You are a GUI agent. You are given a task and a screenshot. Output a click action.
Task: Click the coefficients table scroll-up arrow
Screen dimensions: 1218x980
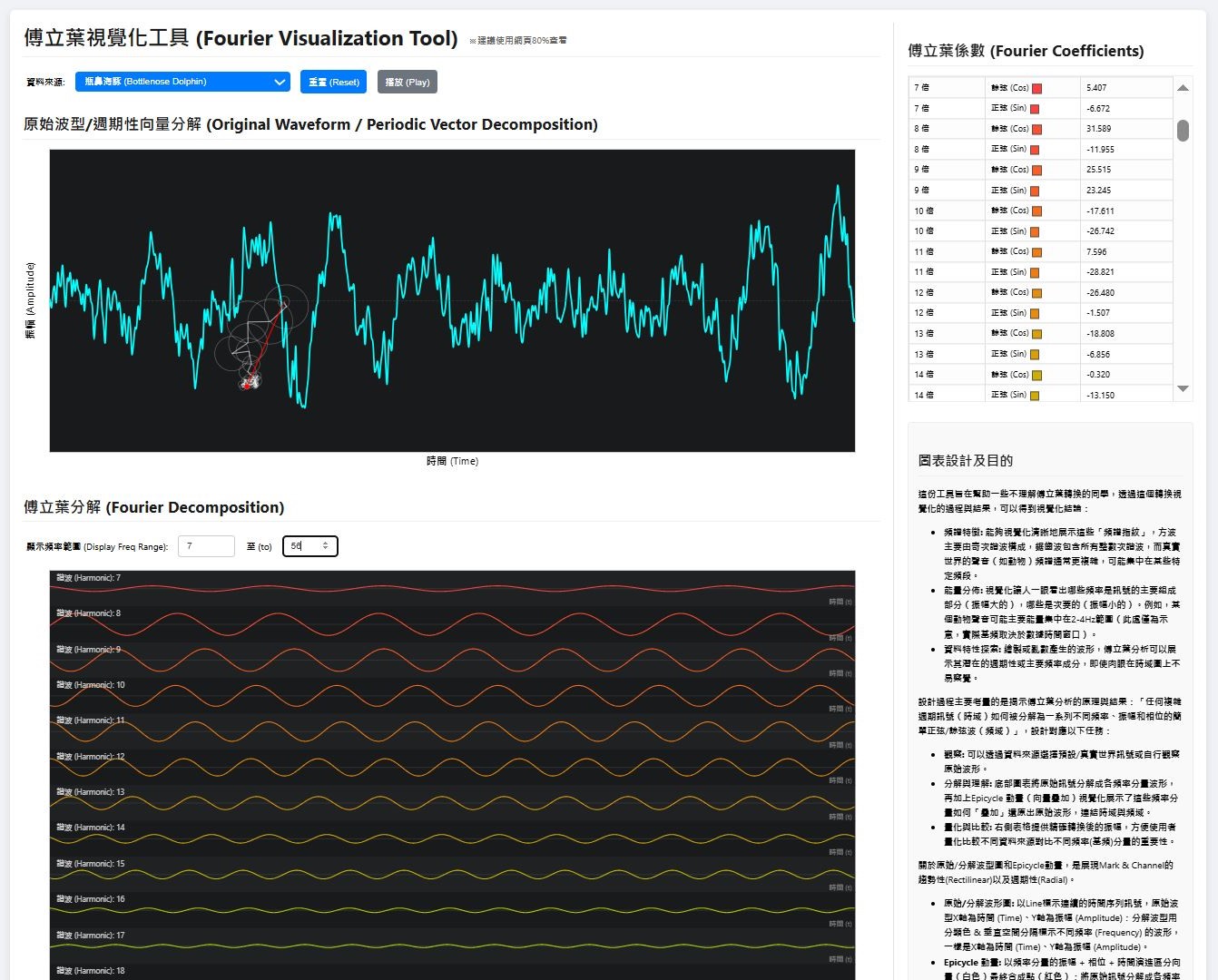pos(1183,88)
